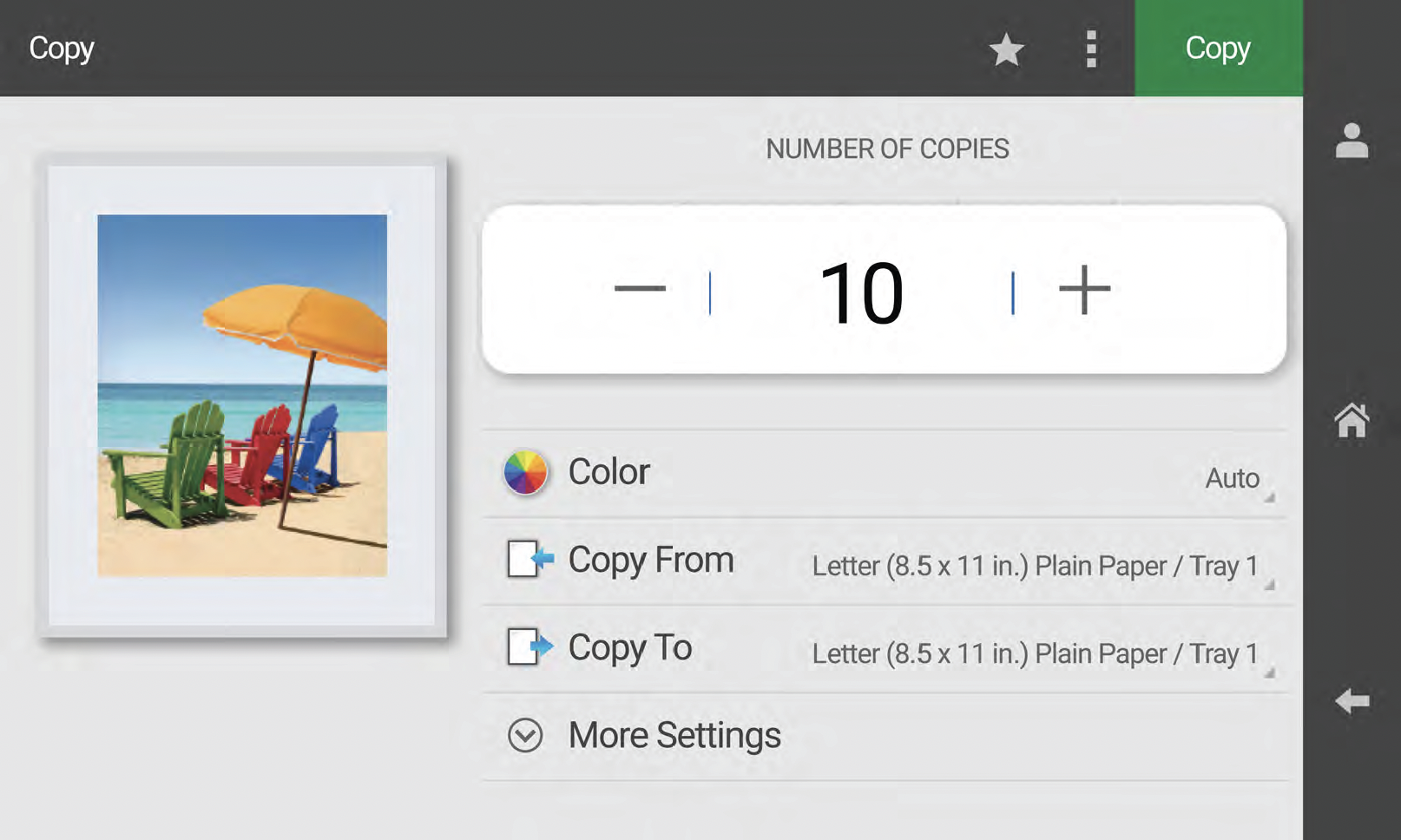Tap the Copy title in header
1401x840 pixels.
click(62, 49)
